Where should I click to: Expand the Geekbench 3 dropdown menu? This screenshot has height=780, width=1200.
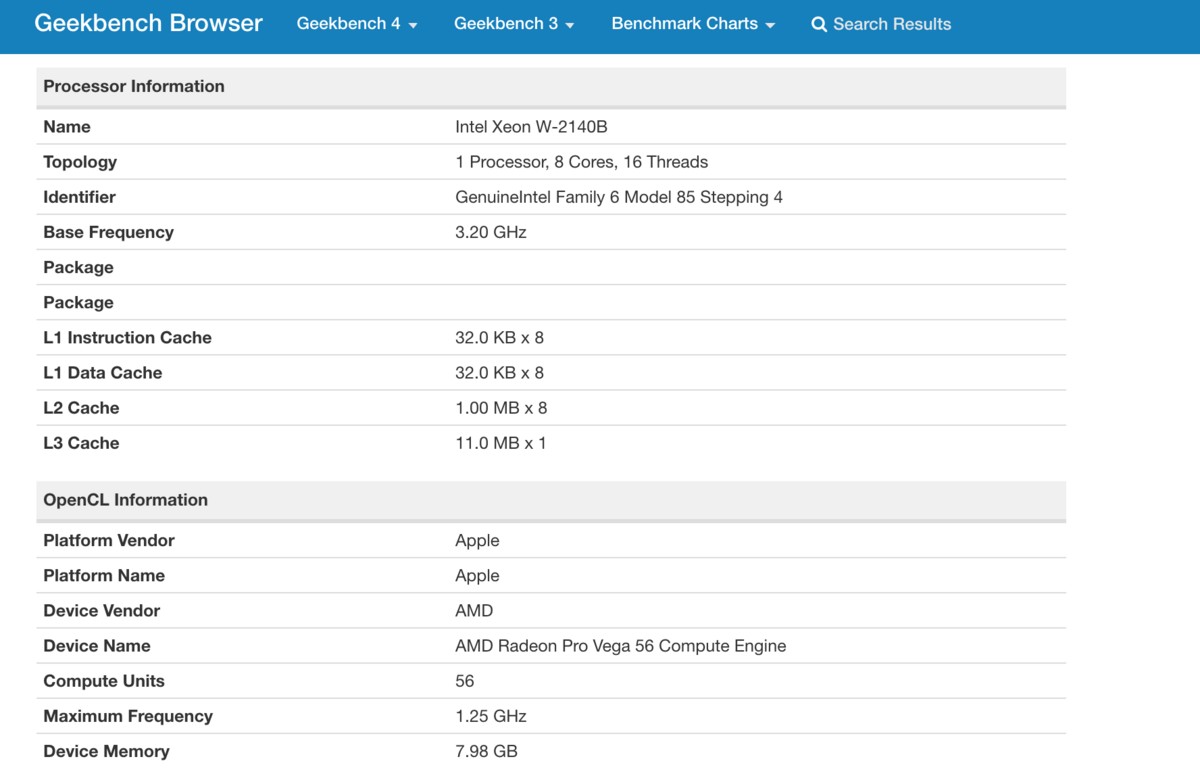[514, 24]
